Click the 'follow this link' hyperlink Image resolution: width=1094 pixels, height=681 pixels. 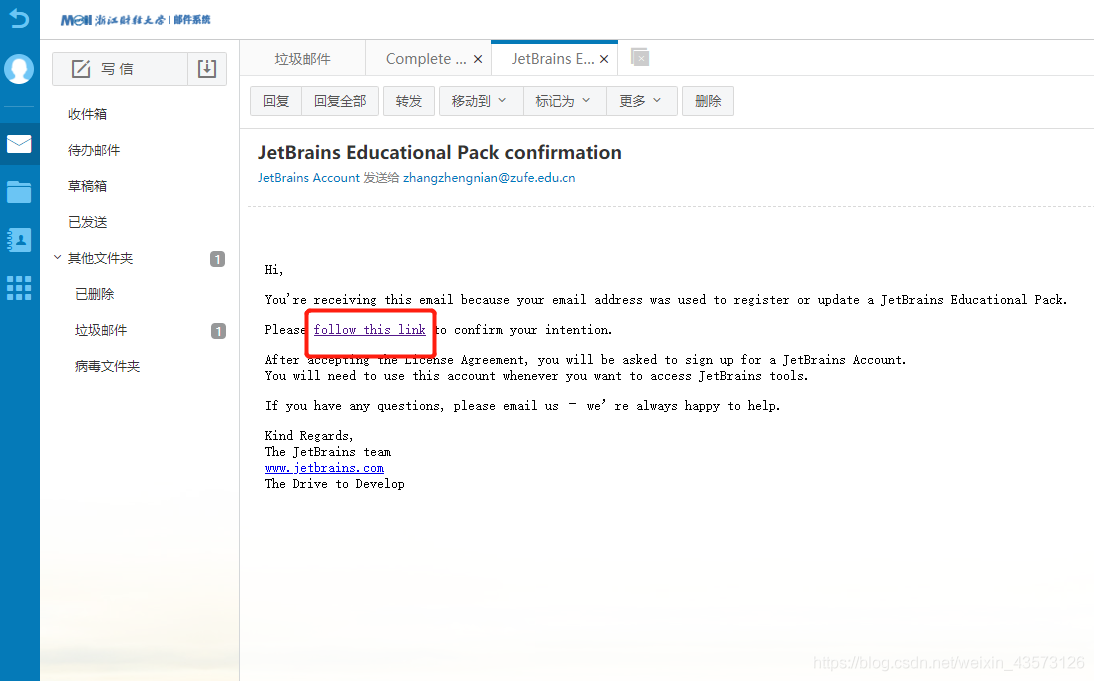tap(369, 329)
